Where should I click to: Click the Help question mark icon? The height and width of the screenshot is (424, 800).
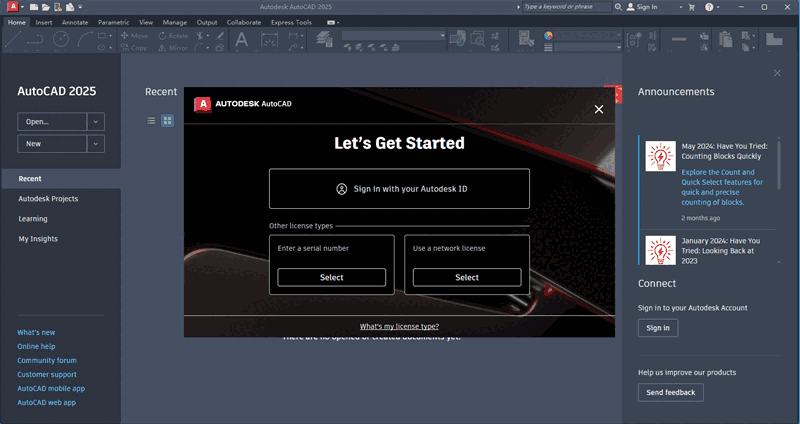tap(709, 7)
